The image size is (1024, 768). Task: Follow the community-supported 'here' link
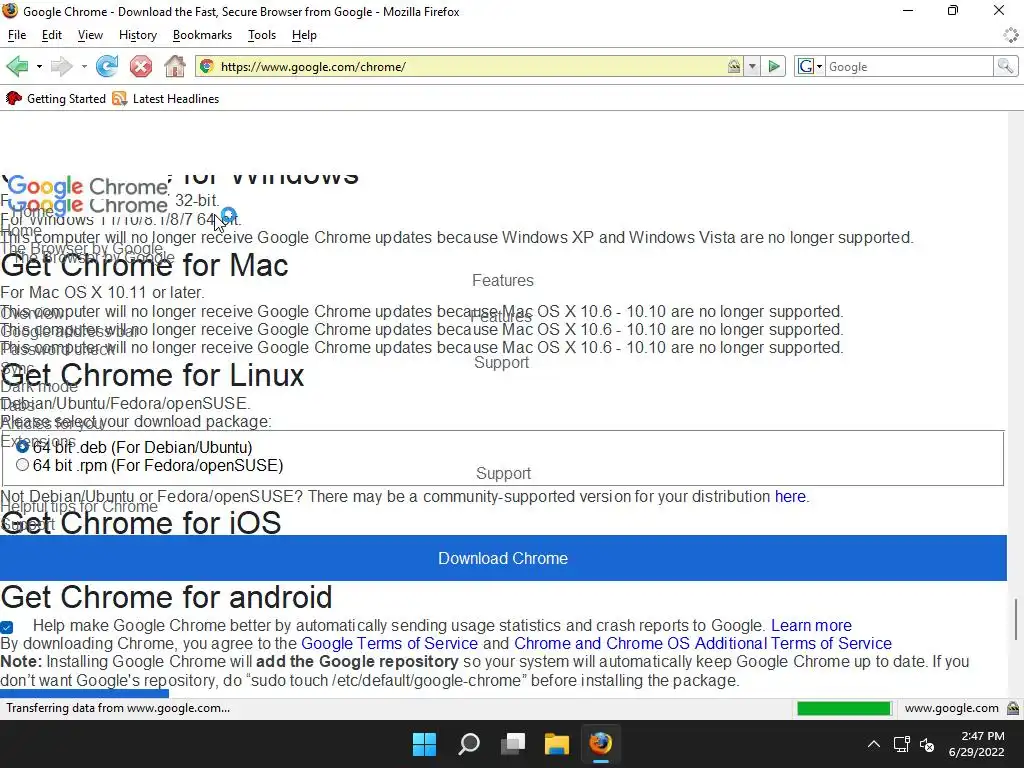coord(790,497)
